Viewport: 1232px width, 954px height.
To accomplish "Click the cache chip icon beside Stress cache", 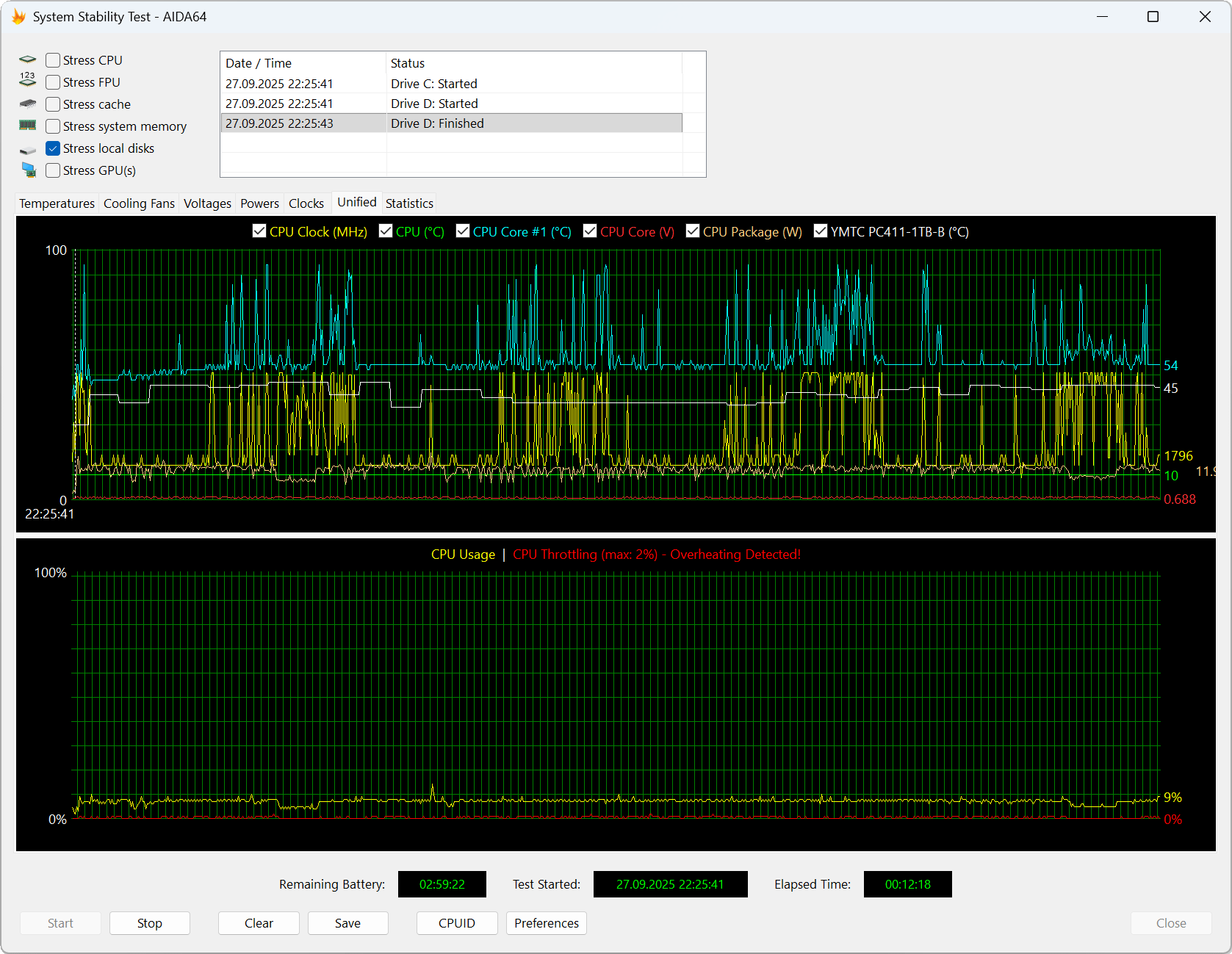I will click(27, 104).
